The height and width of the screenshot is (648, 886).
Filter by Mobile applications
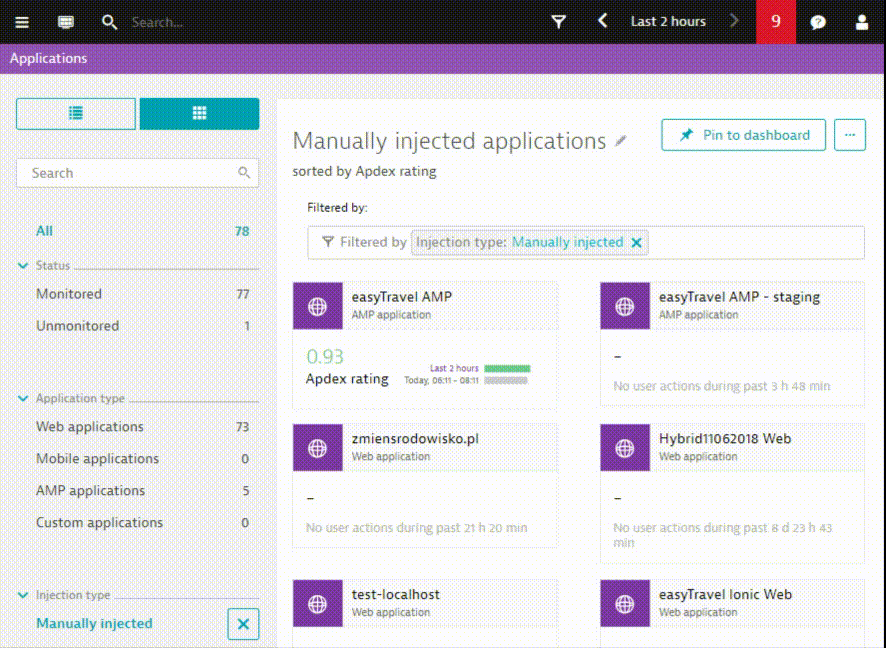[x=97, y=458]
